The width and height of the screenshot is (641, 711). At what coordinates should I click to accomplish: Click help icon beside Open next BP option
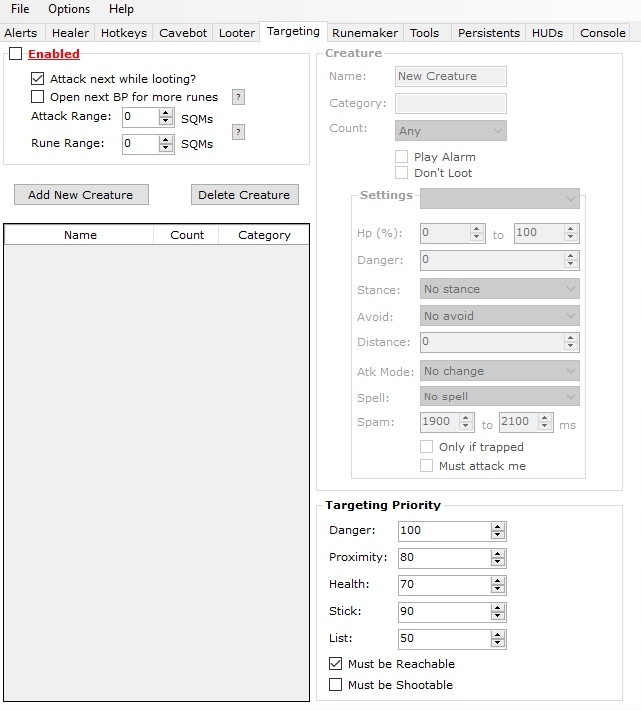coord(238,97)
